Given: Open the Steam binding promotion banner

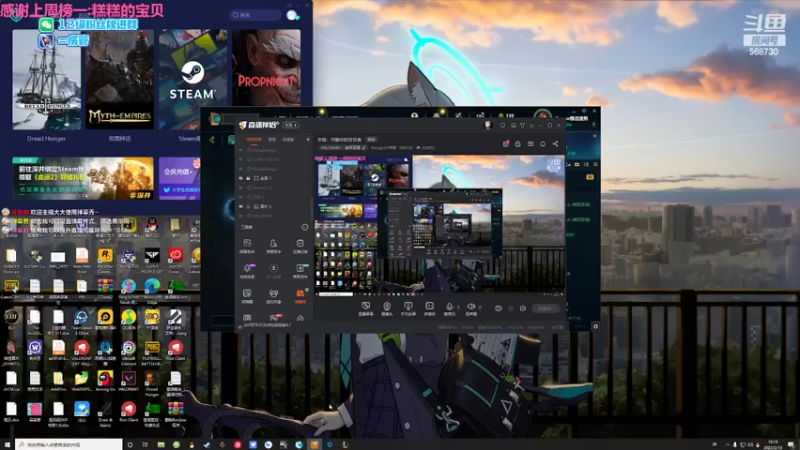Looking at the screenshot, I should pyautogui.click(x=83, y=178).
